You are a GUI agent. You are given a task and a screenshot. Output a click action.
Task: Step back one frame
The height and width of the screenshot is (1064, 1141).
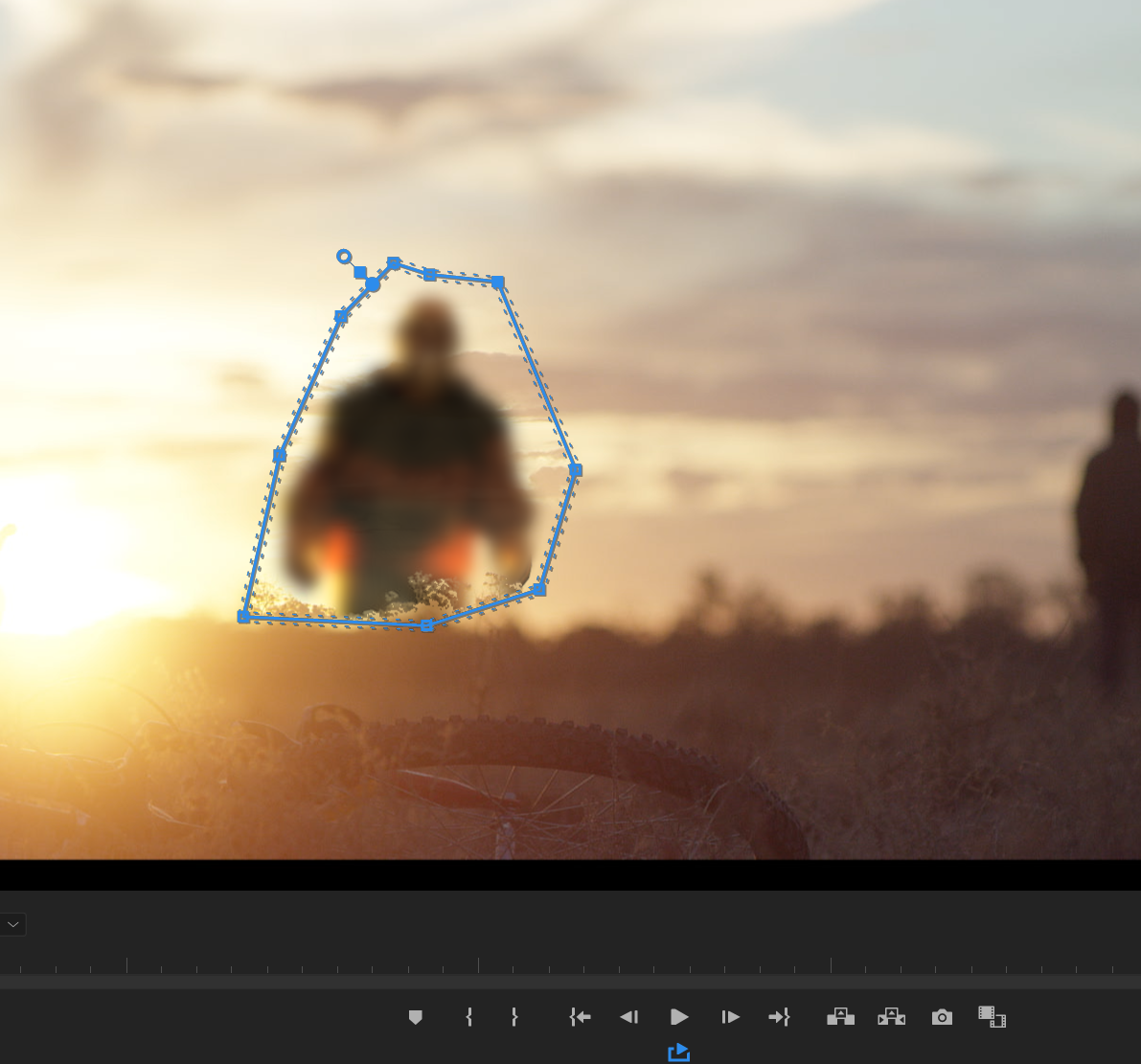click(629, 1017)
